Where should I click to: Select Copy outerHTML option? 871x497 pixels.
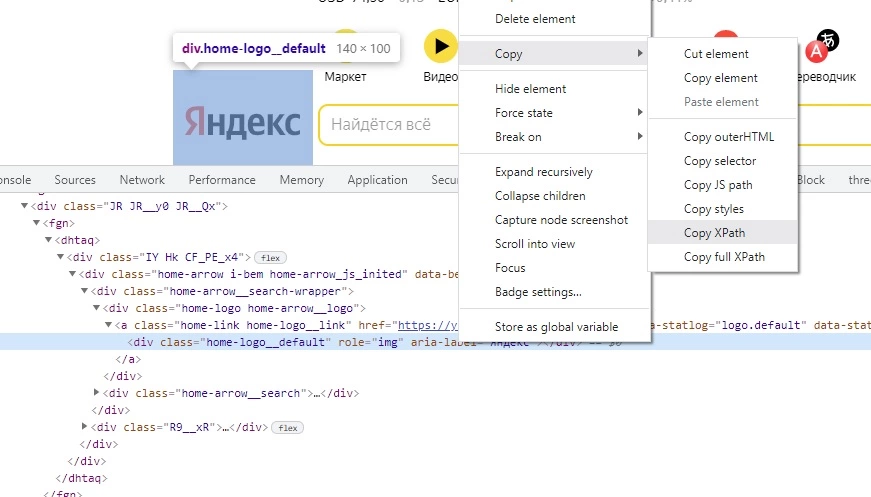click(723, 137)
